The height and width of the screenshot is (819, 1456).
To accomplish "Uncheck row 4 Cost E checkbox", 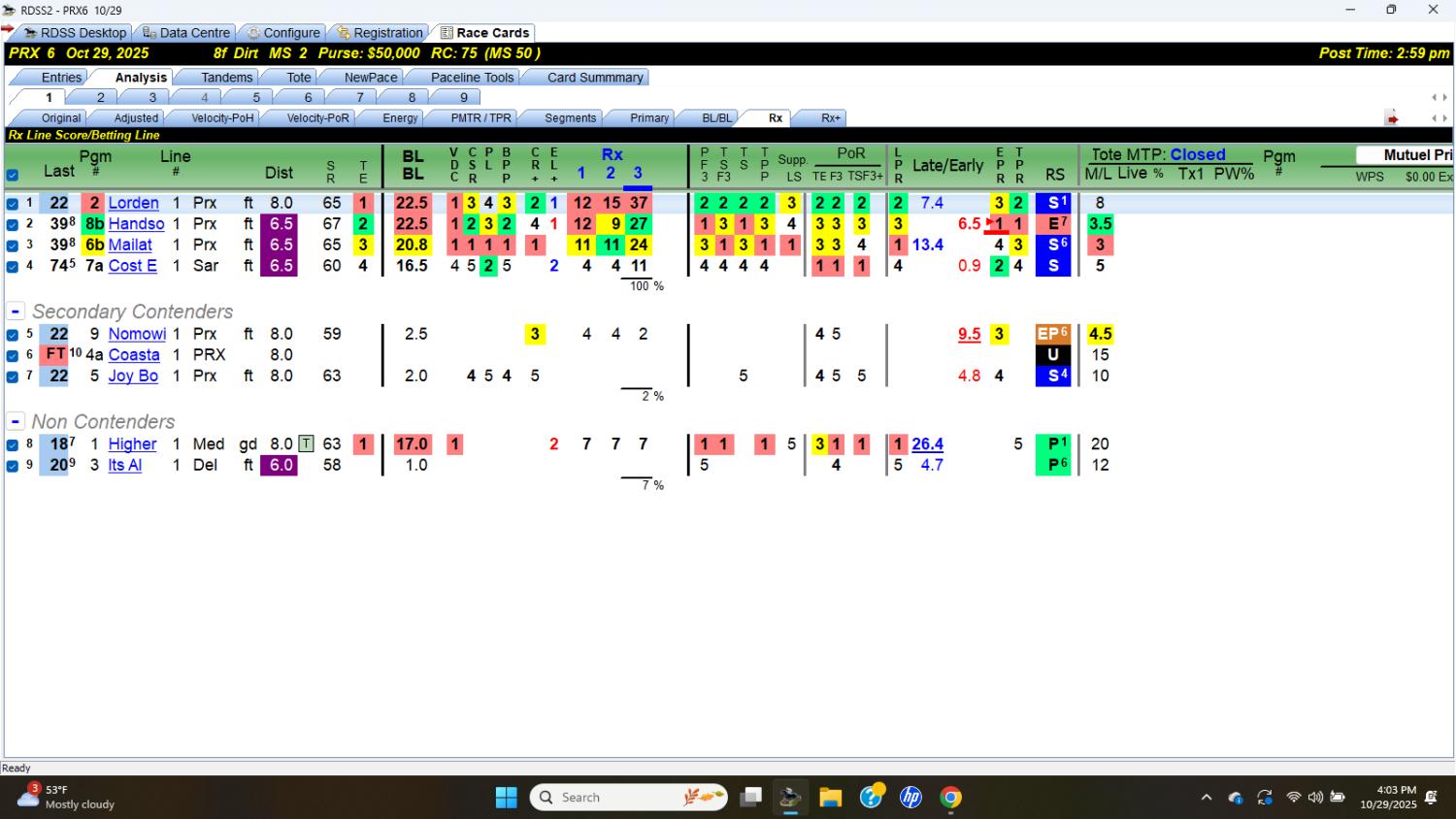I will point(13,266).
